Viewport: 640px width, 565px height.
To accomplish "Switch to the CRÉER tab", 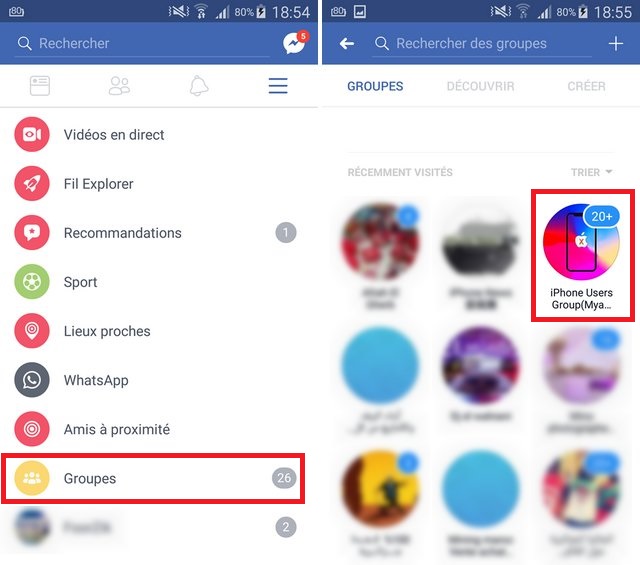I will click(586, 86).
